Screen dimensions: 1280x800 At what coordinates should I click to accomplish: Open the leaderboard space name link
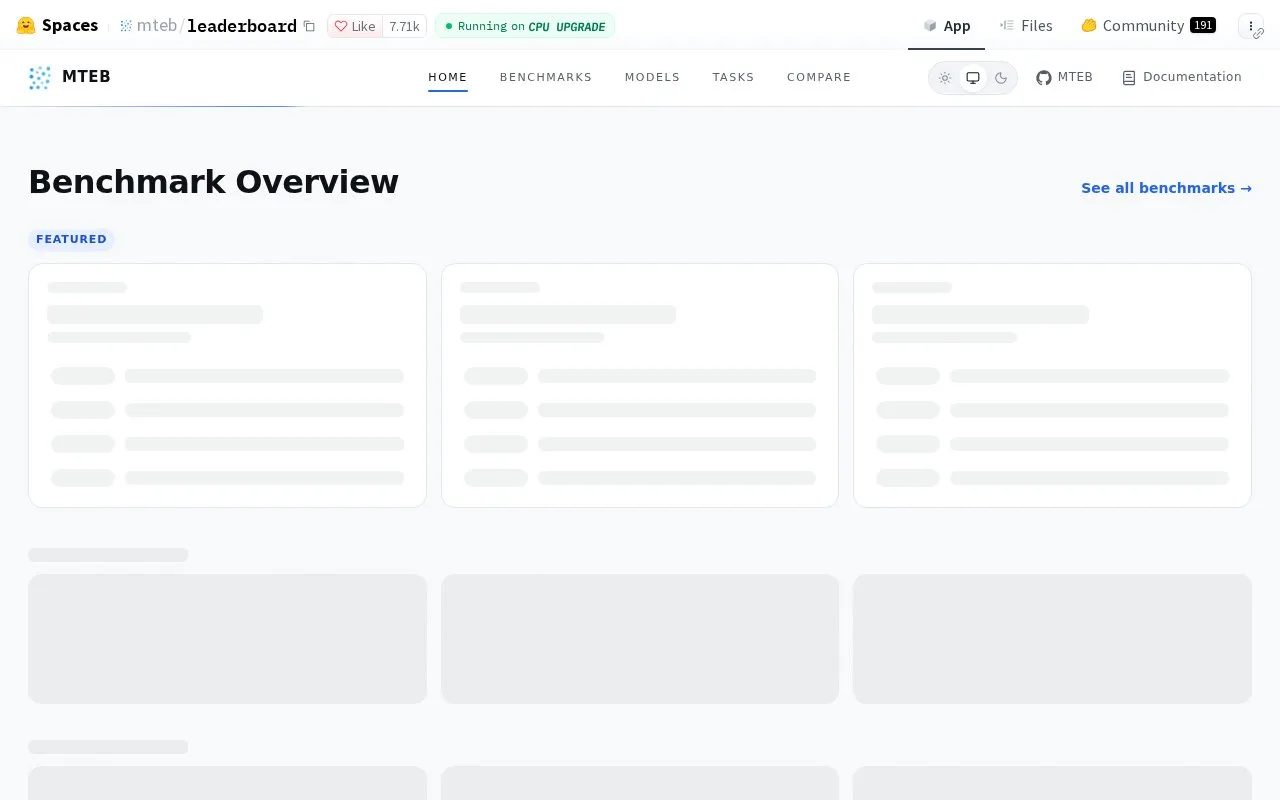[242, 26]
